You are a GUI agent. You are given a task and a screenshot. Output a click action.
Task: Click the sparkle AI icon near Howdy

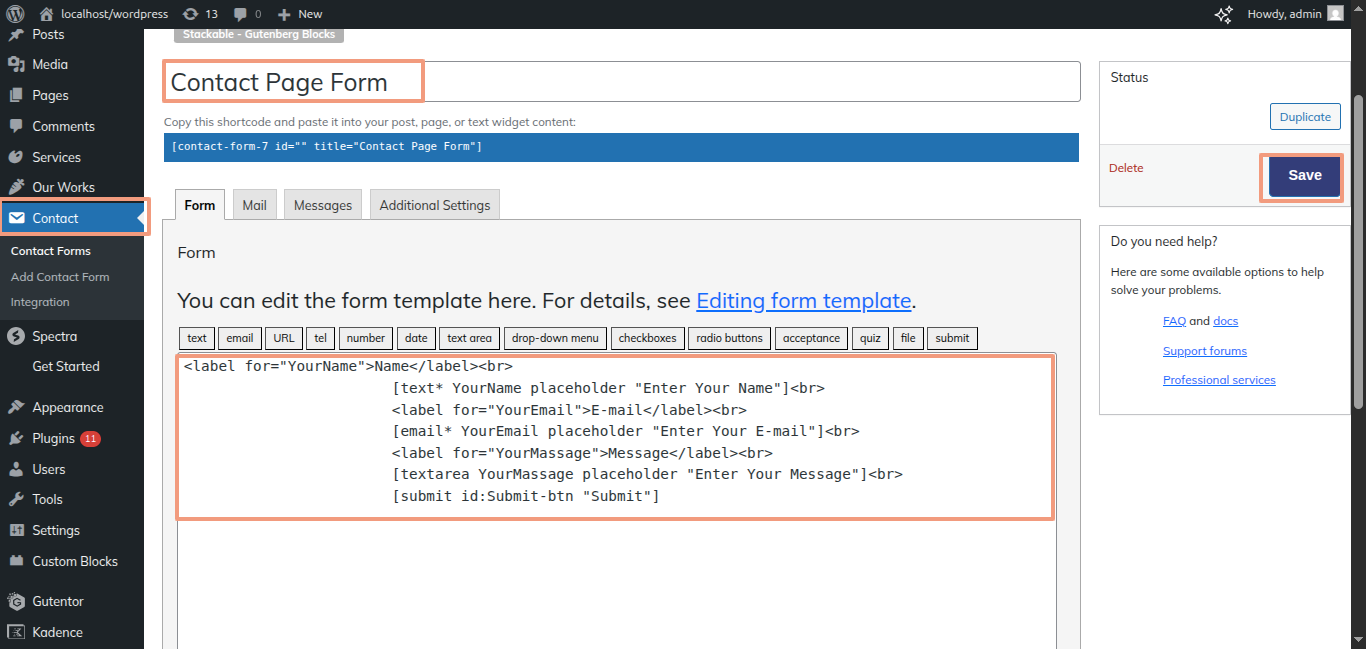pos(1223,14)
